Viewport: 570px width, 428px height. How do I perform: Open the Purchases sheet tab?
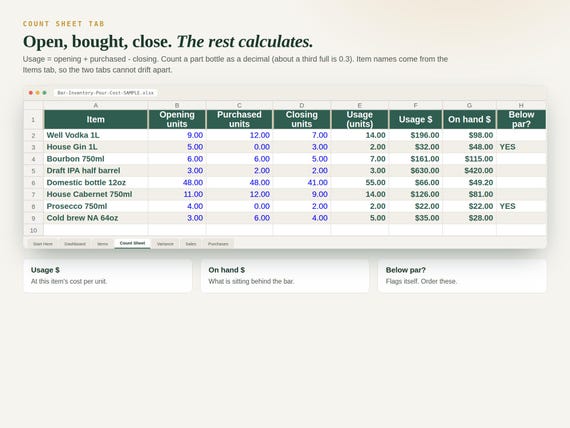218,244
